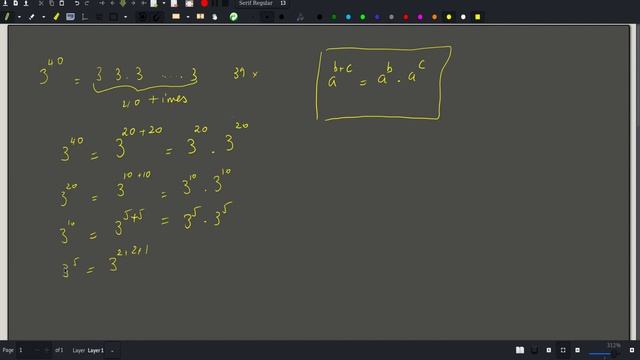
Task: Click the Open file icon
Action: (26, 3)
